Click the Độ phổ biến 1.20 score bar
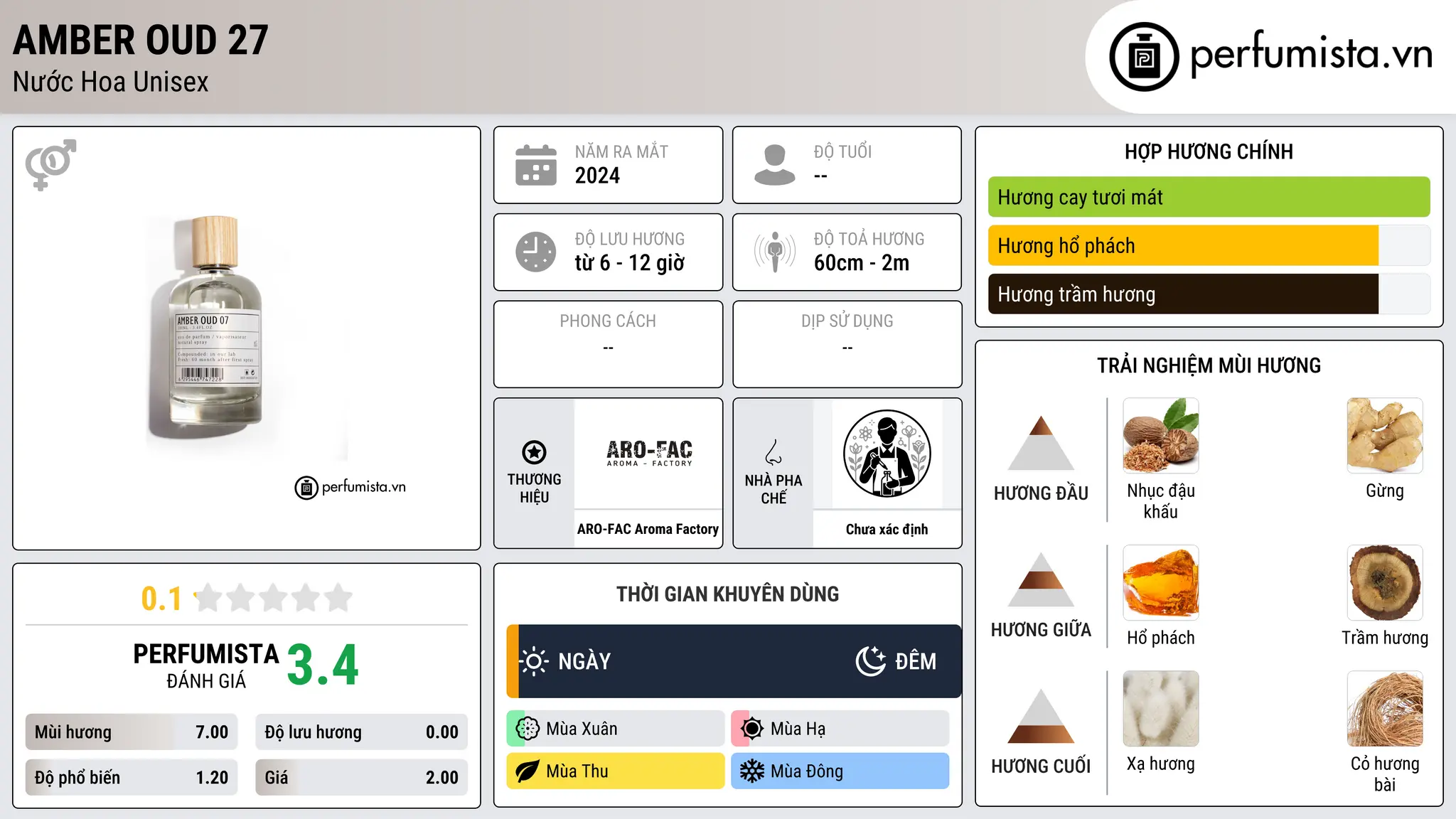 [132, 778]
